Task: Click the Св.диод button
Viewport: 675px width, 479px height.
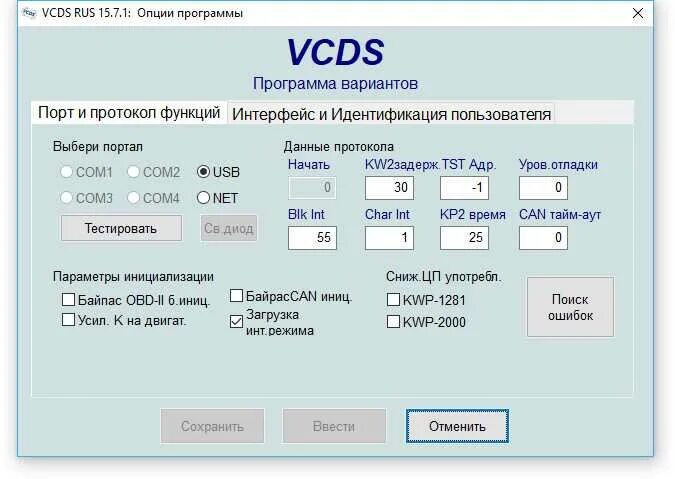Action: pyautogui.click(x=229, y=228)
